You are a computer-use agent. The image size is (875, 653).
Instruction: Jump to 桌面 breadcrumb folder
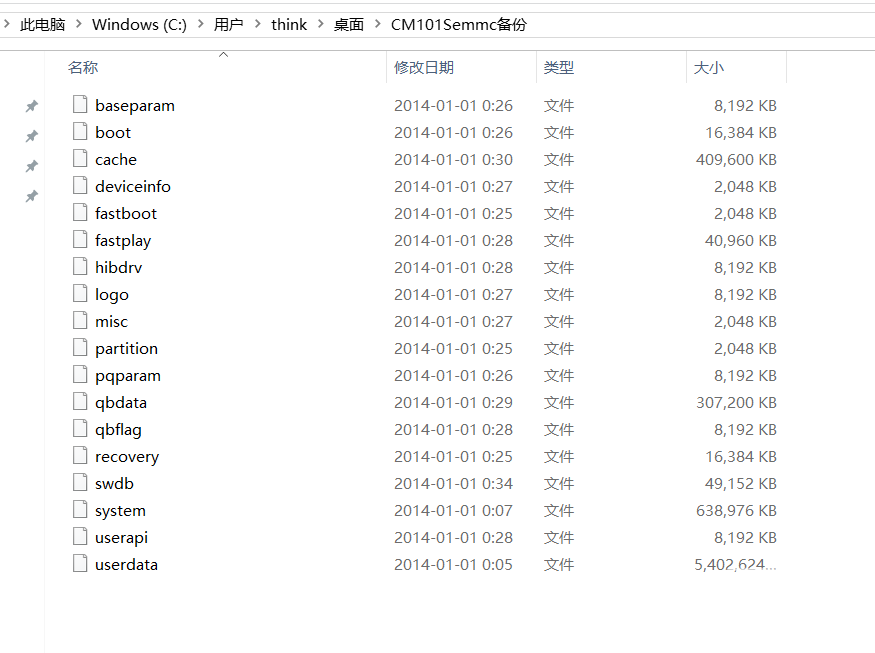349,25
